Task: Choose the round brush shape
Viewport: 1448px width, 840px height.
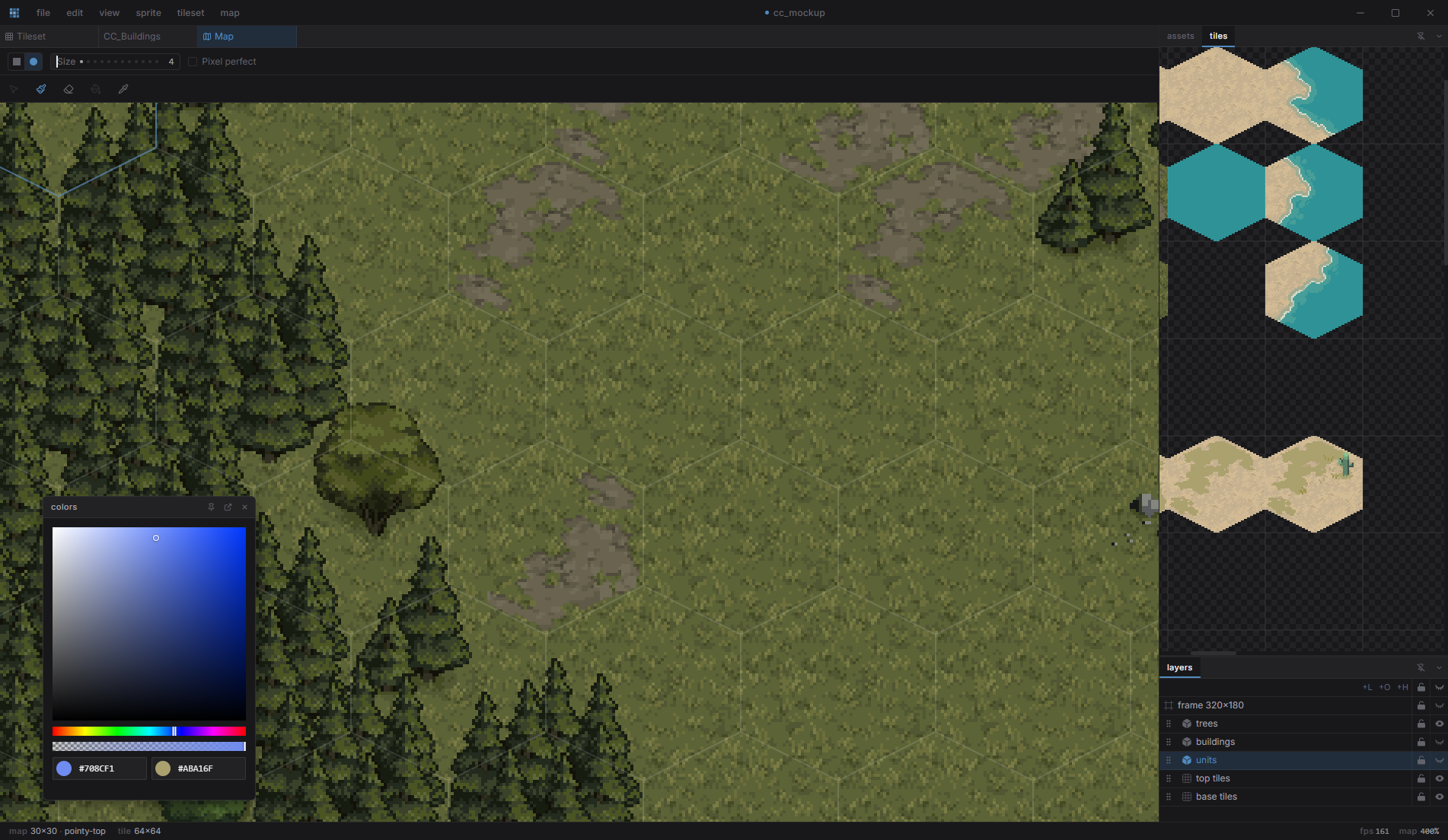Action: [33, 62]
